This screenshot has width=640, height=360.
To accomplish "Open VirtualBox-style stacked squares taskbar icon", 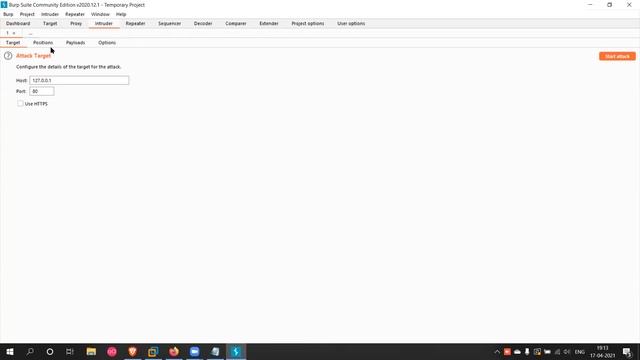I will (153, 351).
